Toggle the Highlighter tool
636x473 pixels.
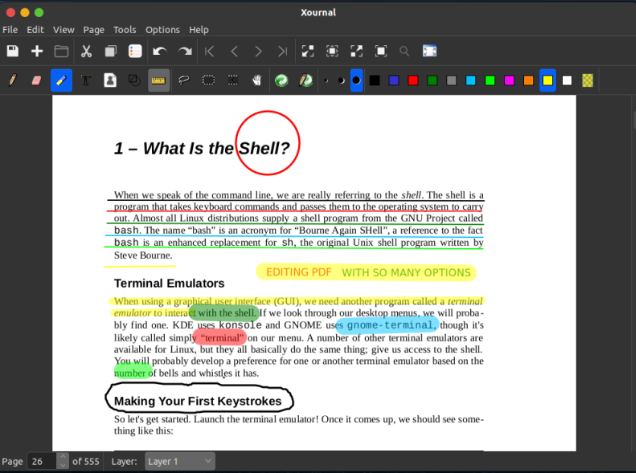[61, 80]
